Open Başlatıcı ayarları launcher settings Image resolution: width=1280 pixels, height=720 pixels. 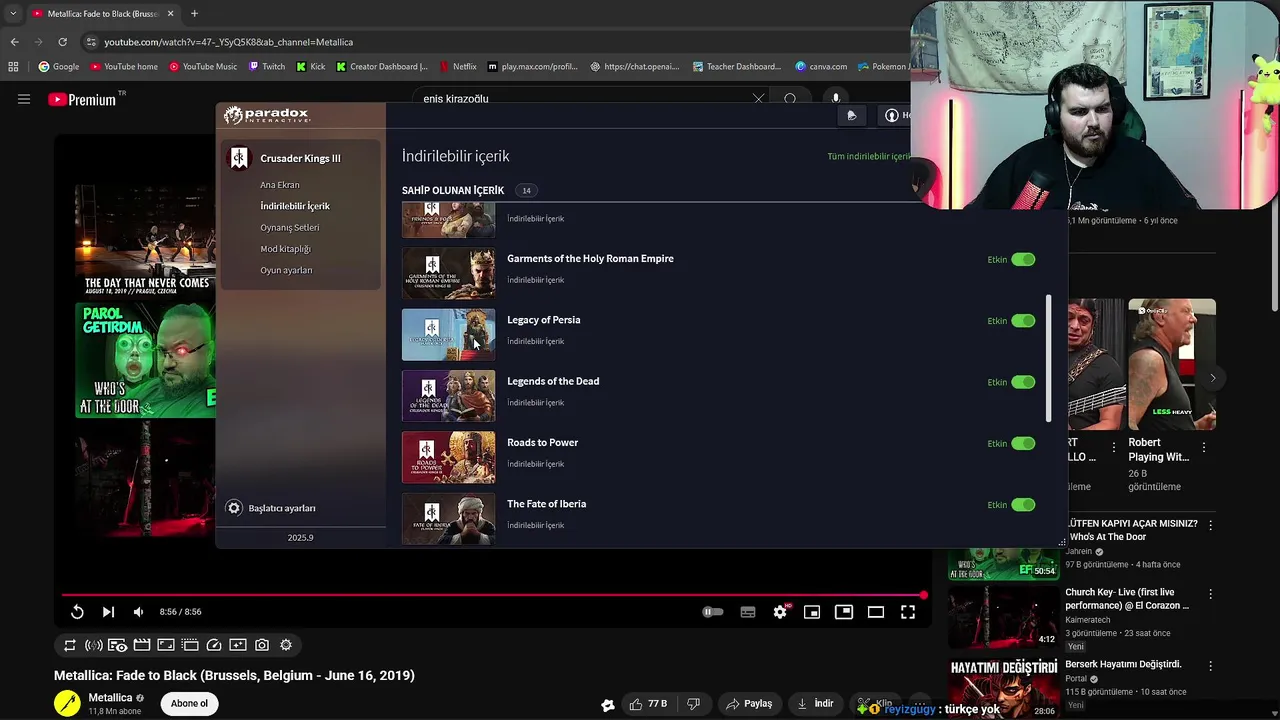coord(271,508)
